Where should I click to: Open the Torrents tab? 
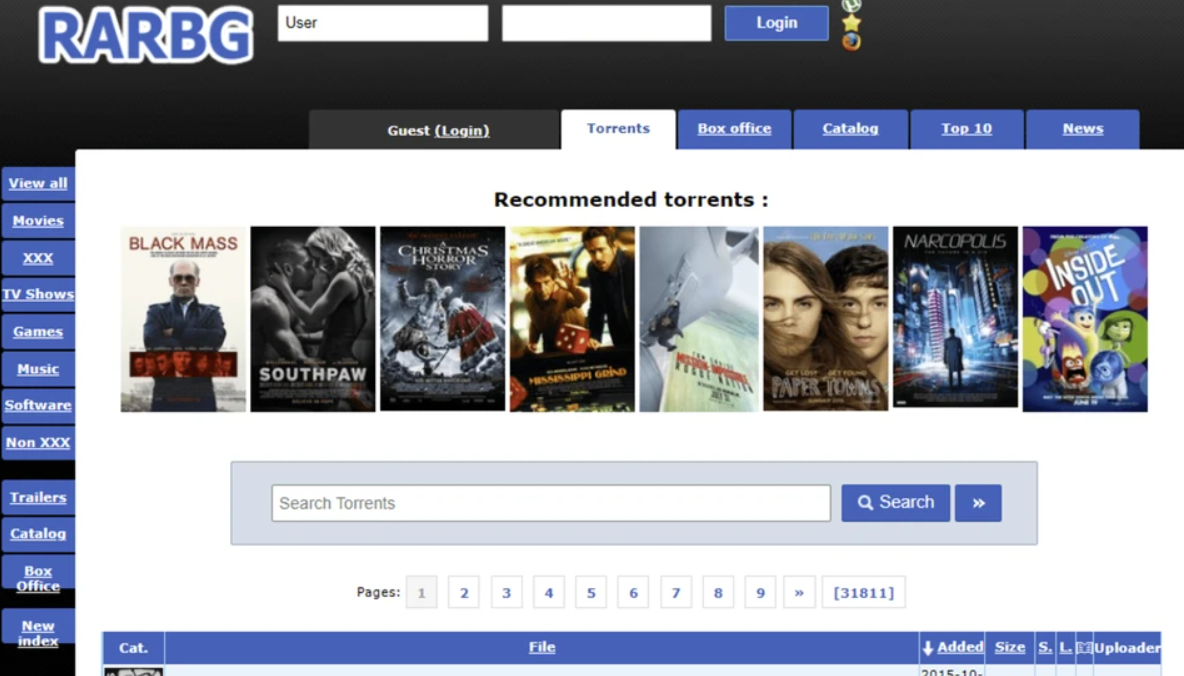click(x=618, y=129)
